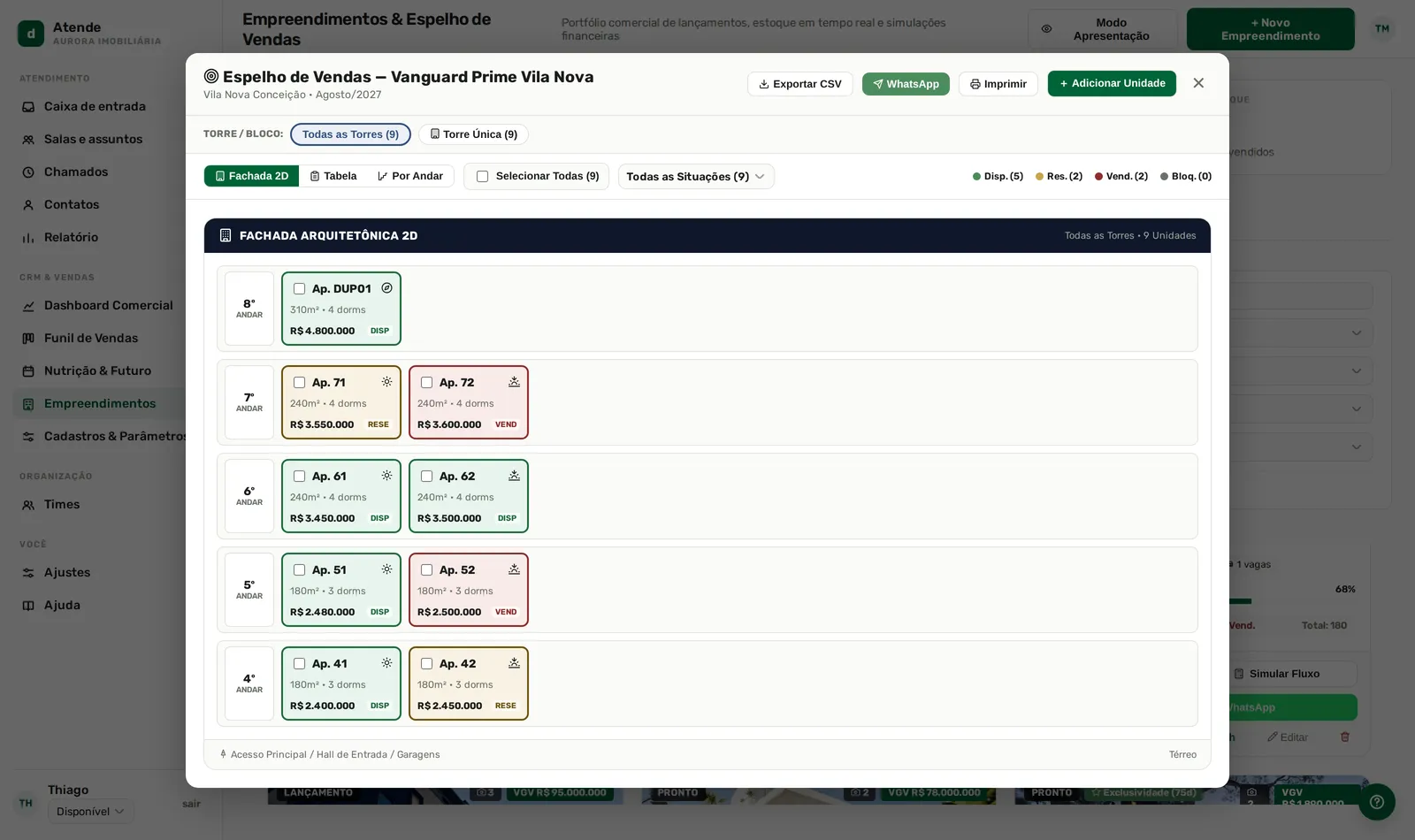Click the sunset icon on Ap. 62 card
Image resolution: width=1415 pixels, height=840 pixels.
click(x=514, y=476)
